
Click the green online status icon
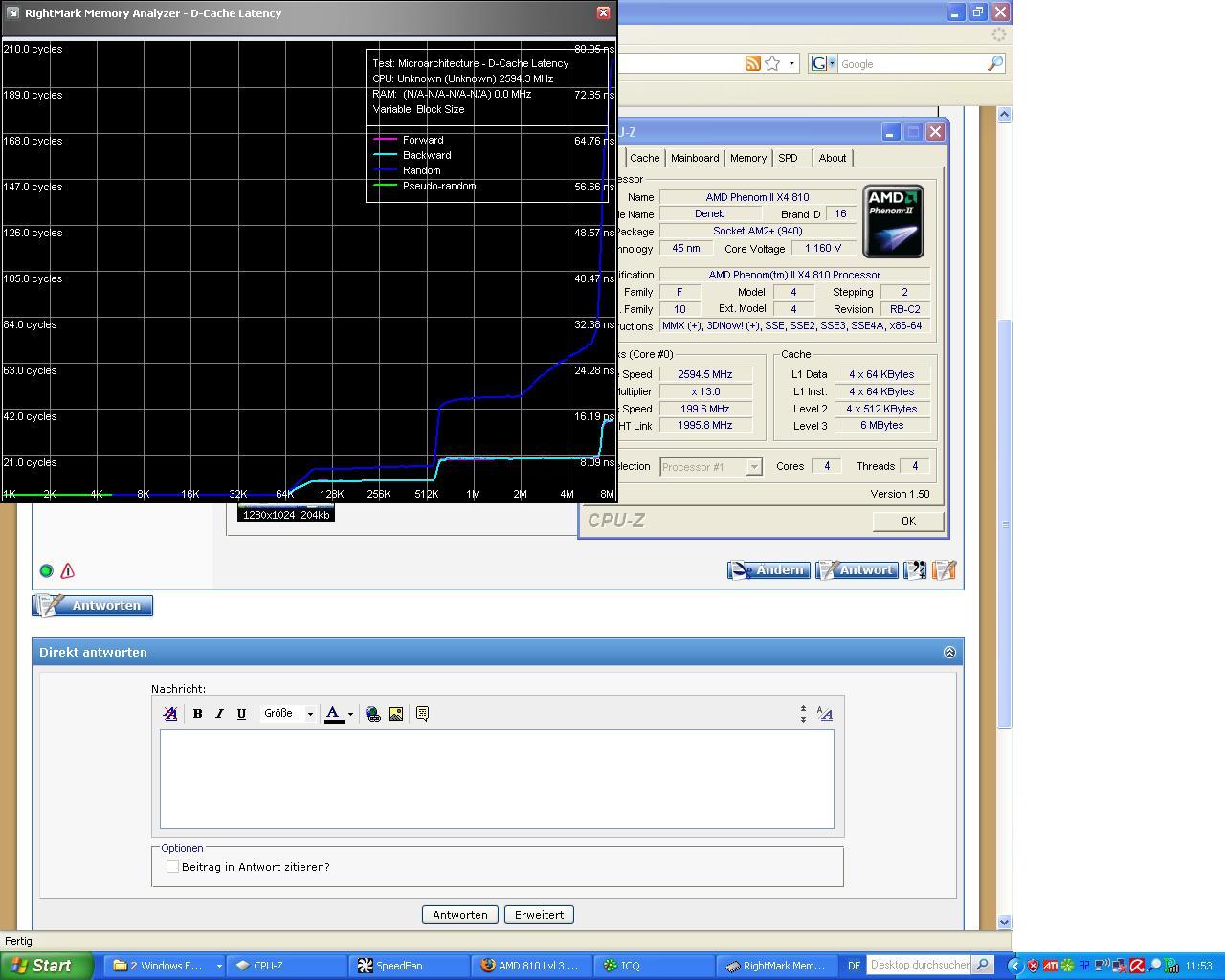click(46, 571)
